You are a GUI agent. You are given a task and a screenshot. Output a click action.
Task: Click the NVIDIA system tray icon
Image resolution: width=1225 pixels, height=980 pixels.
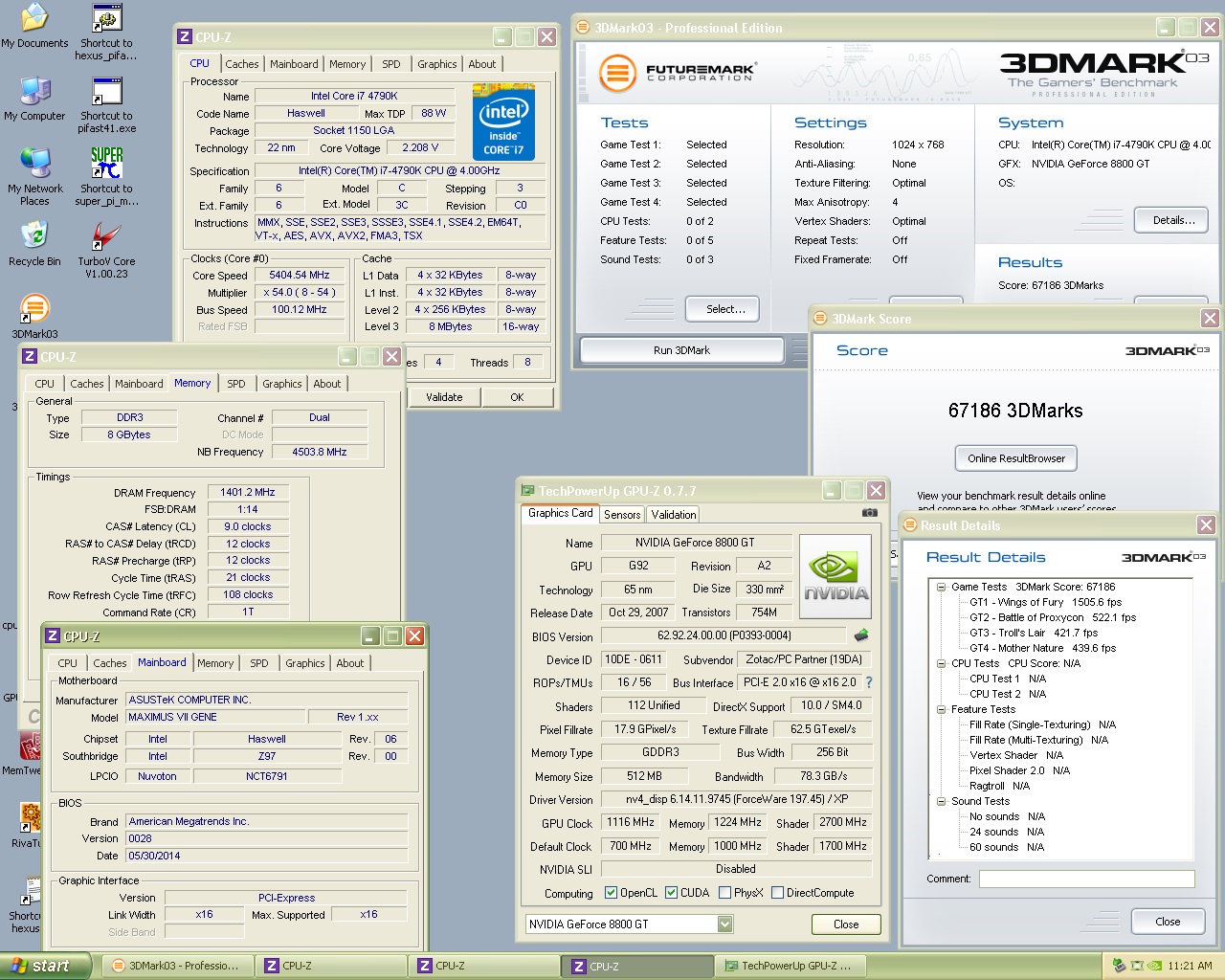pyautogui.click(x=1154, y=966)
